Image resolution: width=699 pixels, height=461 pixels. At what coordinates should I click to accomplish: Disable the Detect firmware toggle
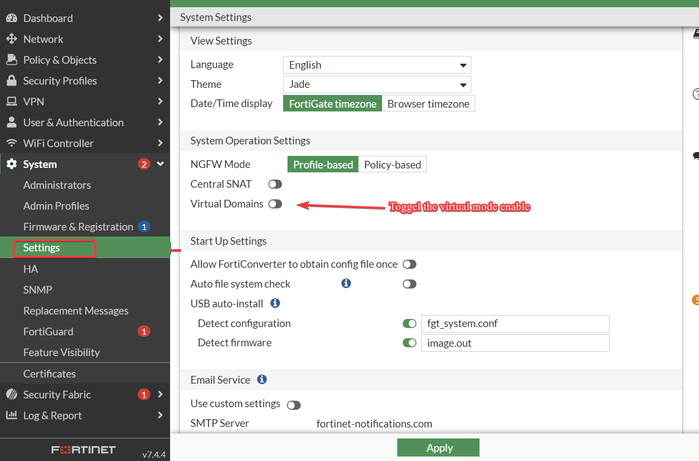click(409, 343)
